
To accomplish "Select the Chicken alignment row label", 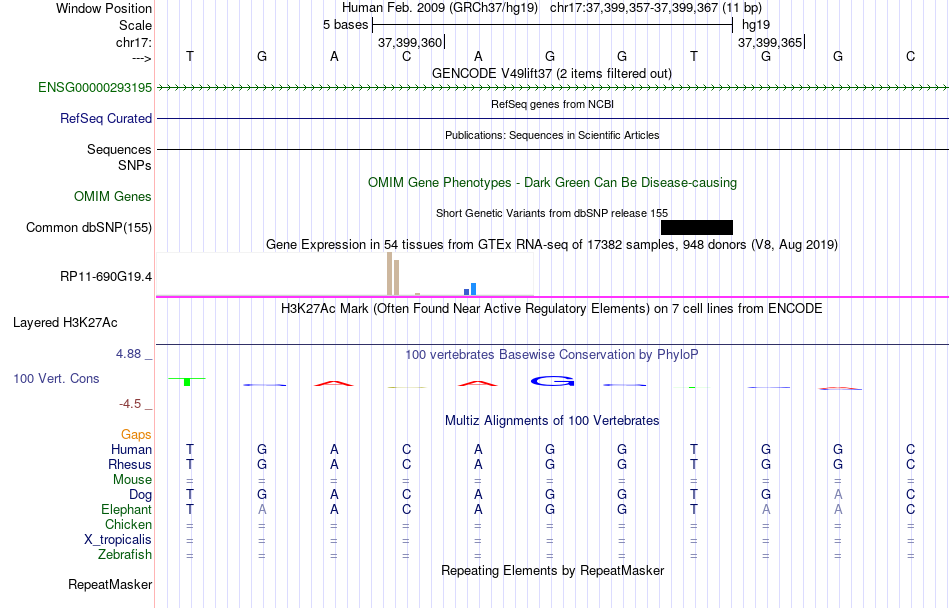I will click(128, 524).
